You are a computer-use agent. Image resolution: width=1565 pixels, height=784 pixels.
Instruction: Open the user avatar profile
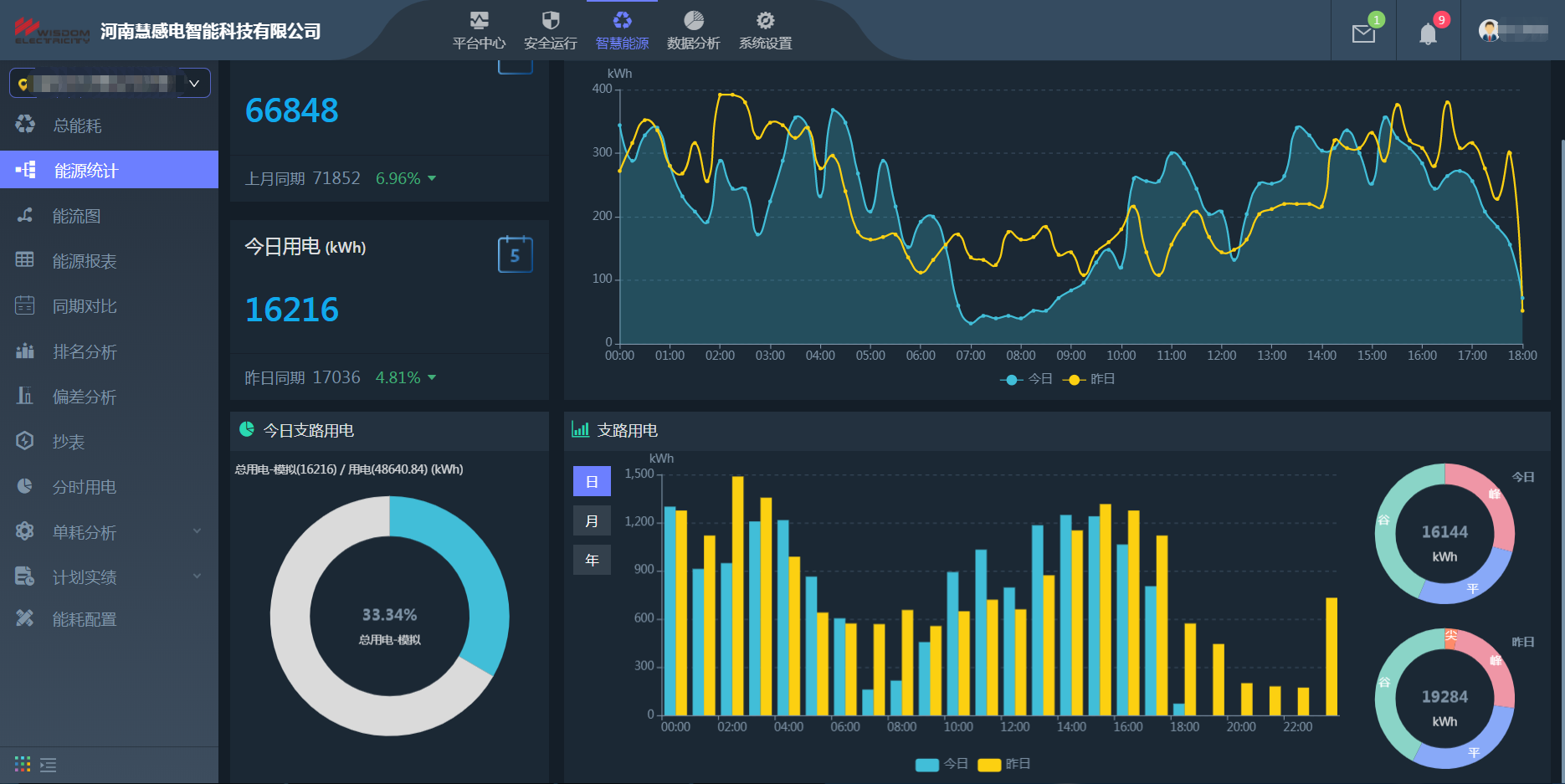pos(1489,31)
